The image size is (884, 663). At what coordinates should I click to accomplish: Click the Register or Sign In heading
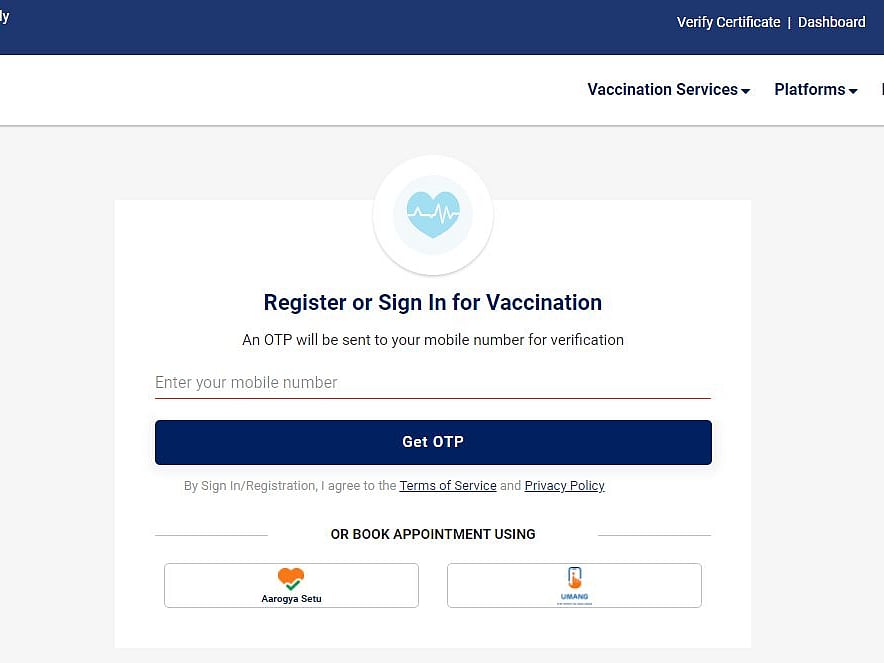(432, 303)
